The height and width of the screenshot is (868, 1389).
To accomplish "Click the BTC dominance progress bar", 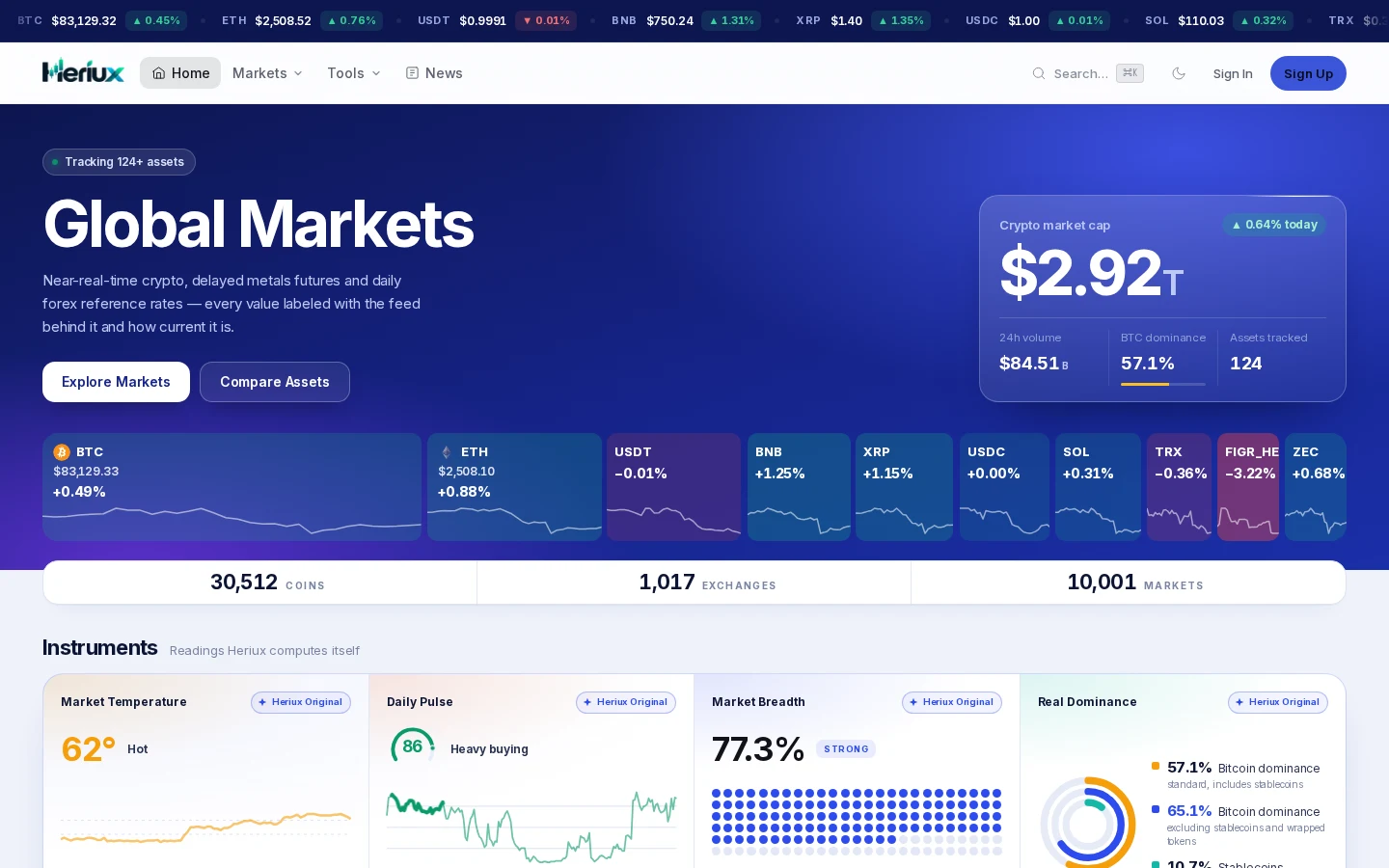I will point(1163,384).
